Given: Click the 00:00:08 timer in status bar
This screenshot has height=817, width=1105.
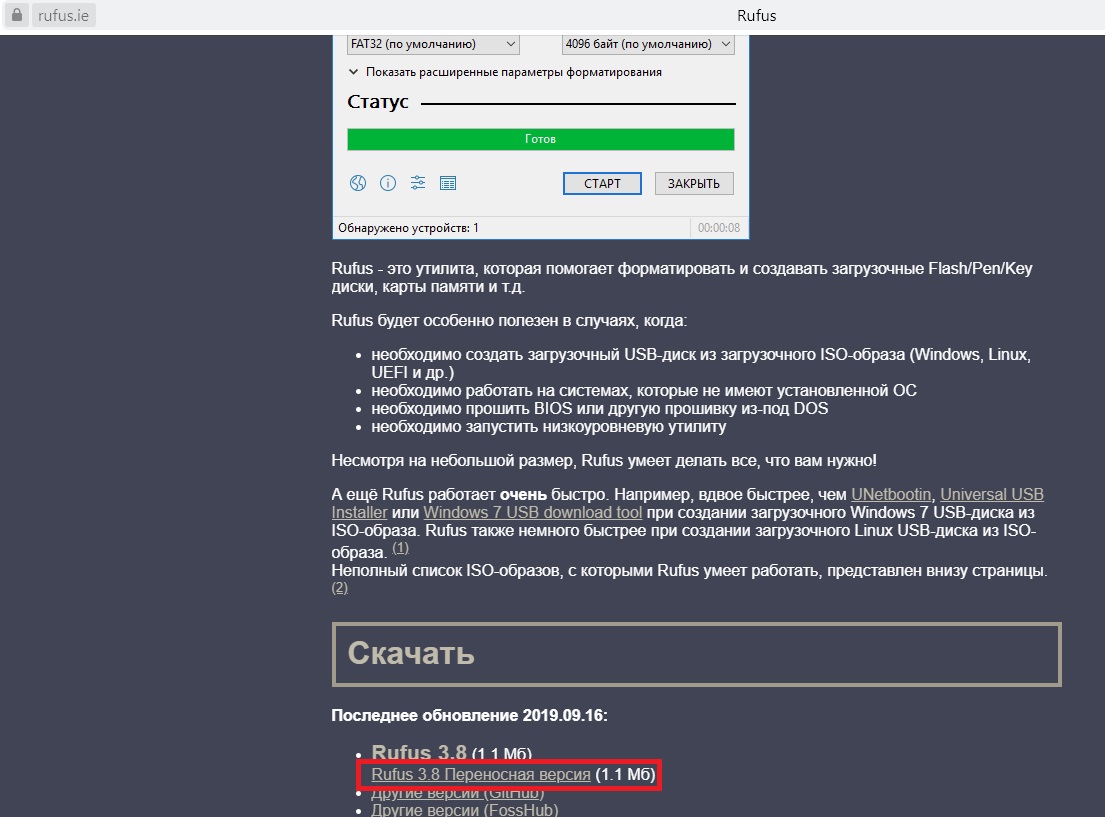Looking at the screenshot, I should point(719,228).
